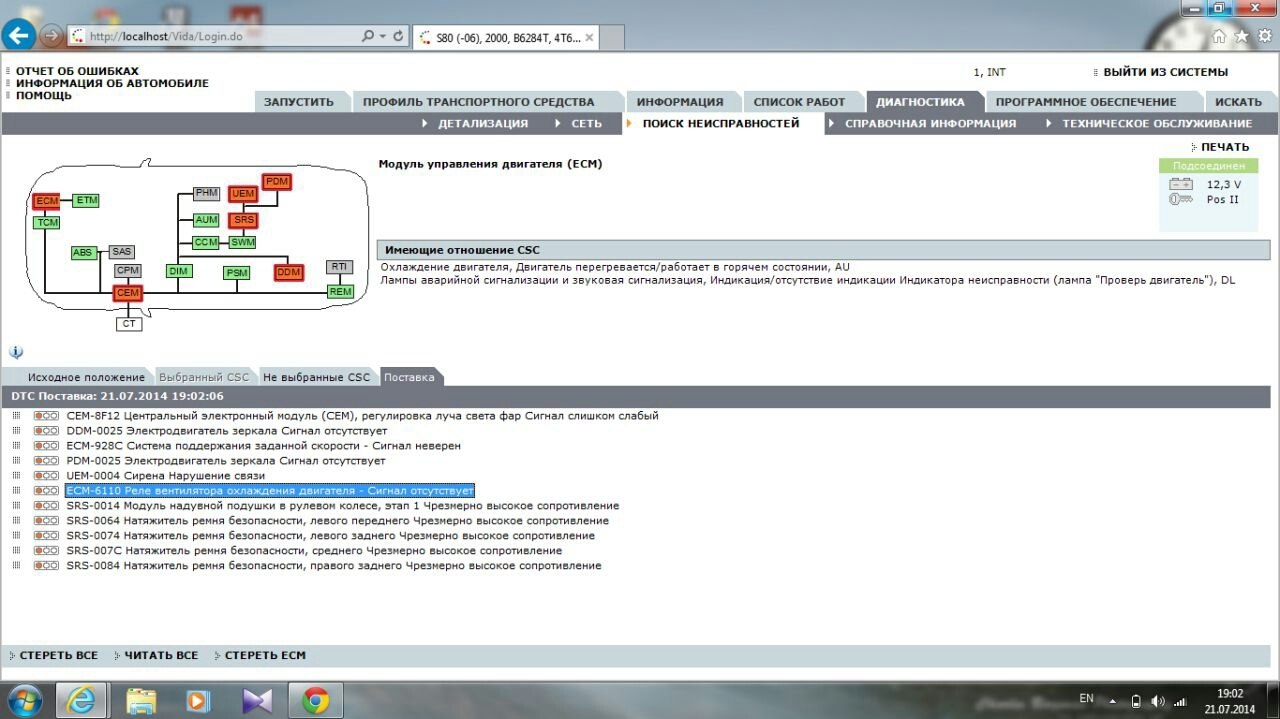Expand the CEM-8F12 fault code row
This screenshot has height=719, width=1280.
click(x=16, y=416)
